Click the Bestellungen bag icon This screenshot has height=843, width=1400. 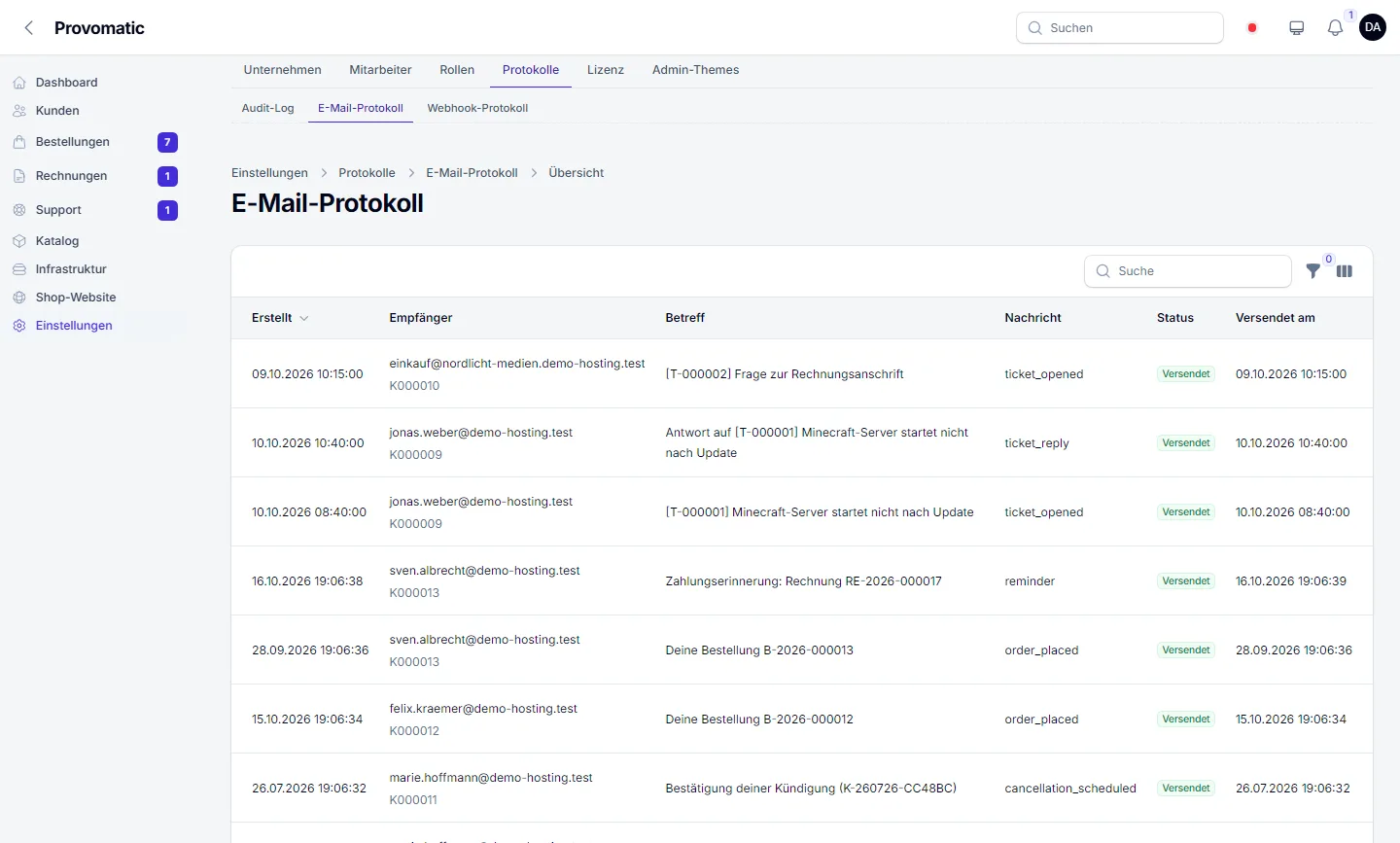point(19,142)
